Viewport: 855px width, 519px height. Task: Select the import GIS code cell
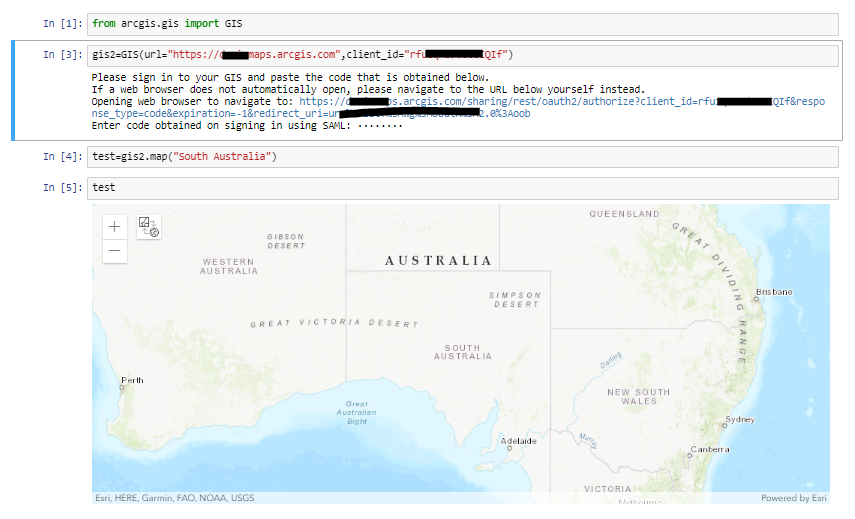(x=462, y=24)
